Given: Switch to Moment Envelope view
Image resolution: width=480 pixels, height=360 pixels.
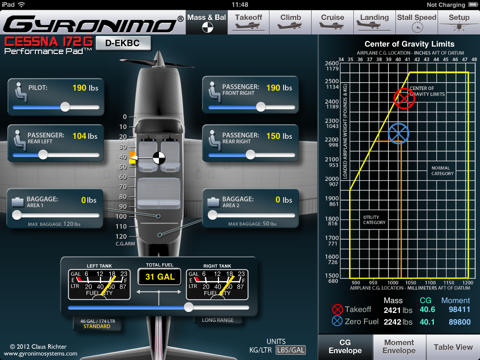Looking at the screenshot, I should (x=399, y=347).
